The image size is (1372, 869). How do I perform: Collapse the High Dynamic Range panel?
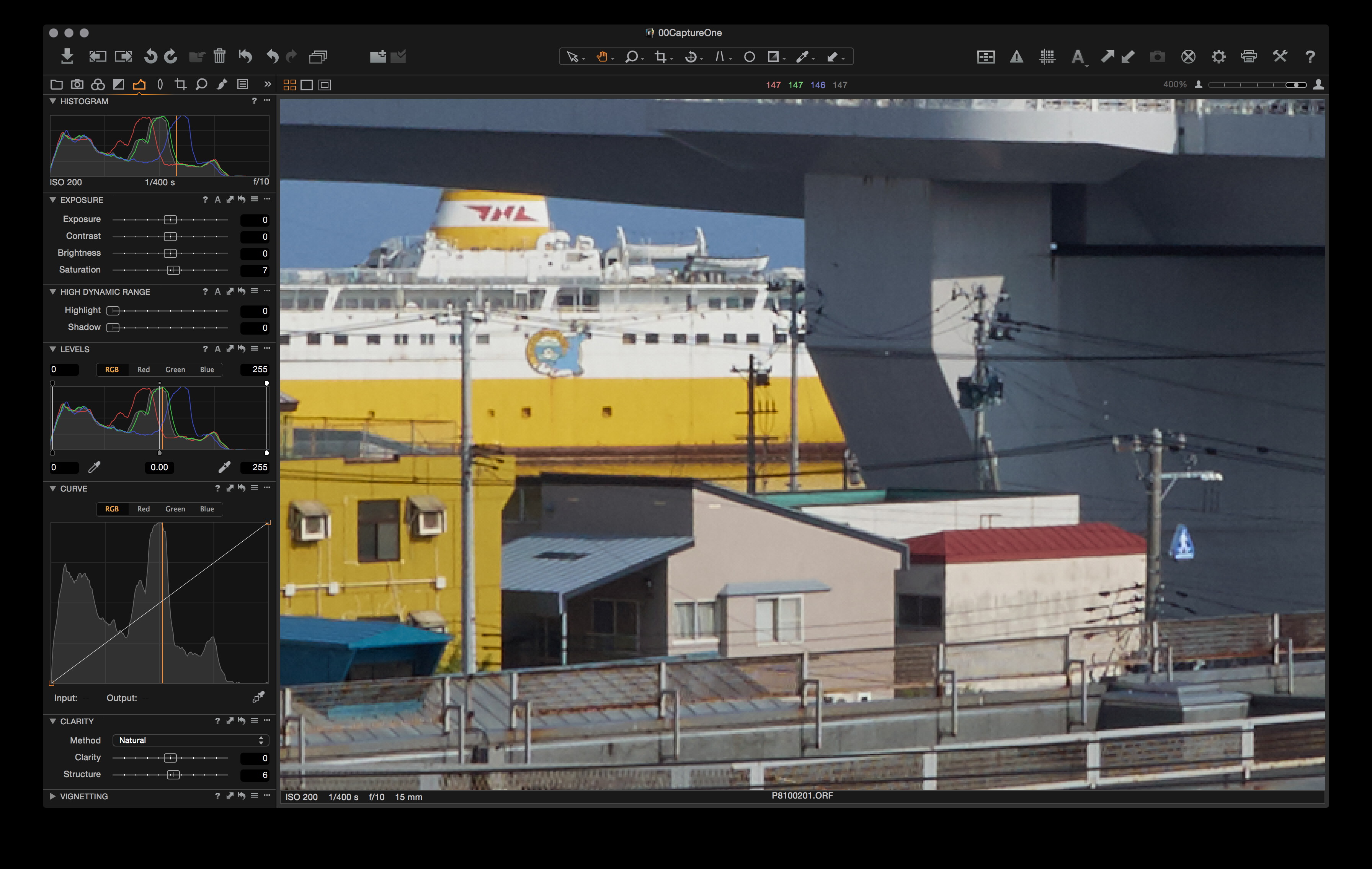click(x=52, y=292)
